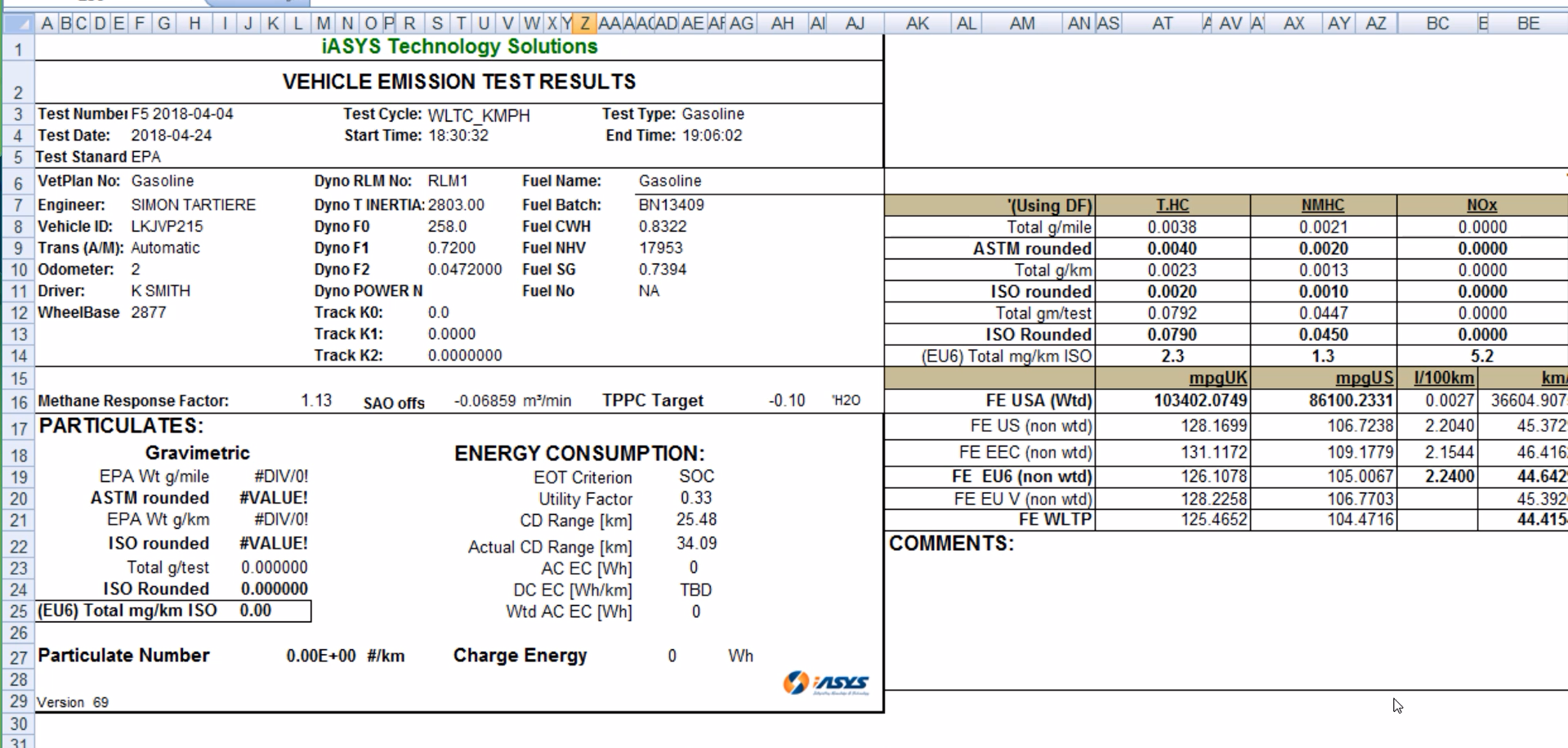Select NMHC Total gm/test value '0.0447'

pos(1324,313)
